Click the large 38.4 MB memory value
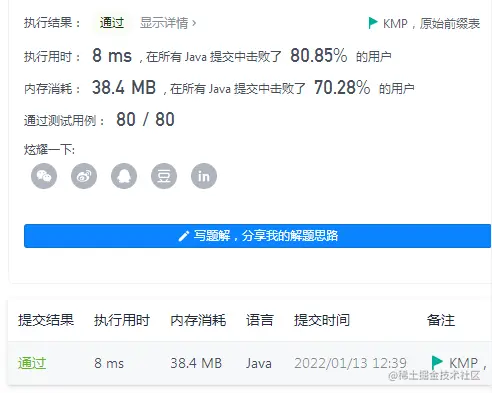492x393 pixels. pos(124,87)
